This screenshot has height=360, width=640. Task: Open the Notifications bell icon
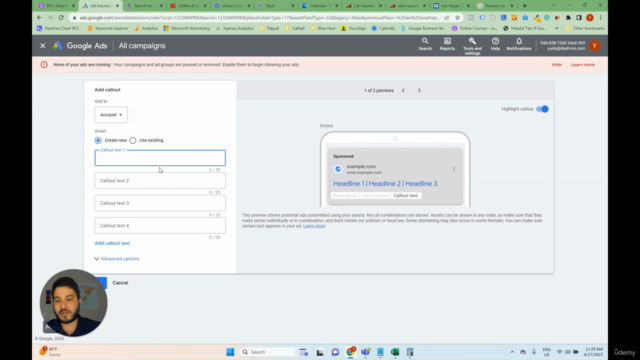tap(519, 44)
